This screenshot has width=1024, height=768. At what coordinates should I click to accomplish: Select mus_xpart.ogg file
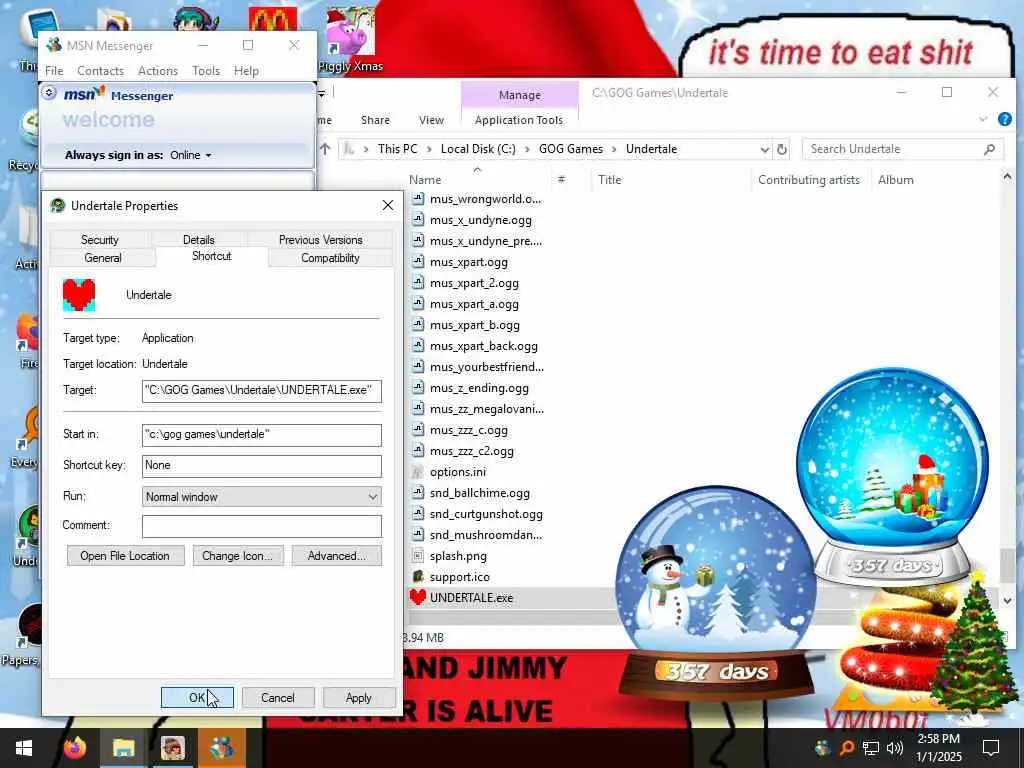(x=468, y=262)
